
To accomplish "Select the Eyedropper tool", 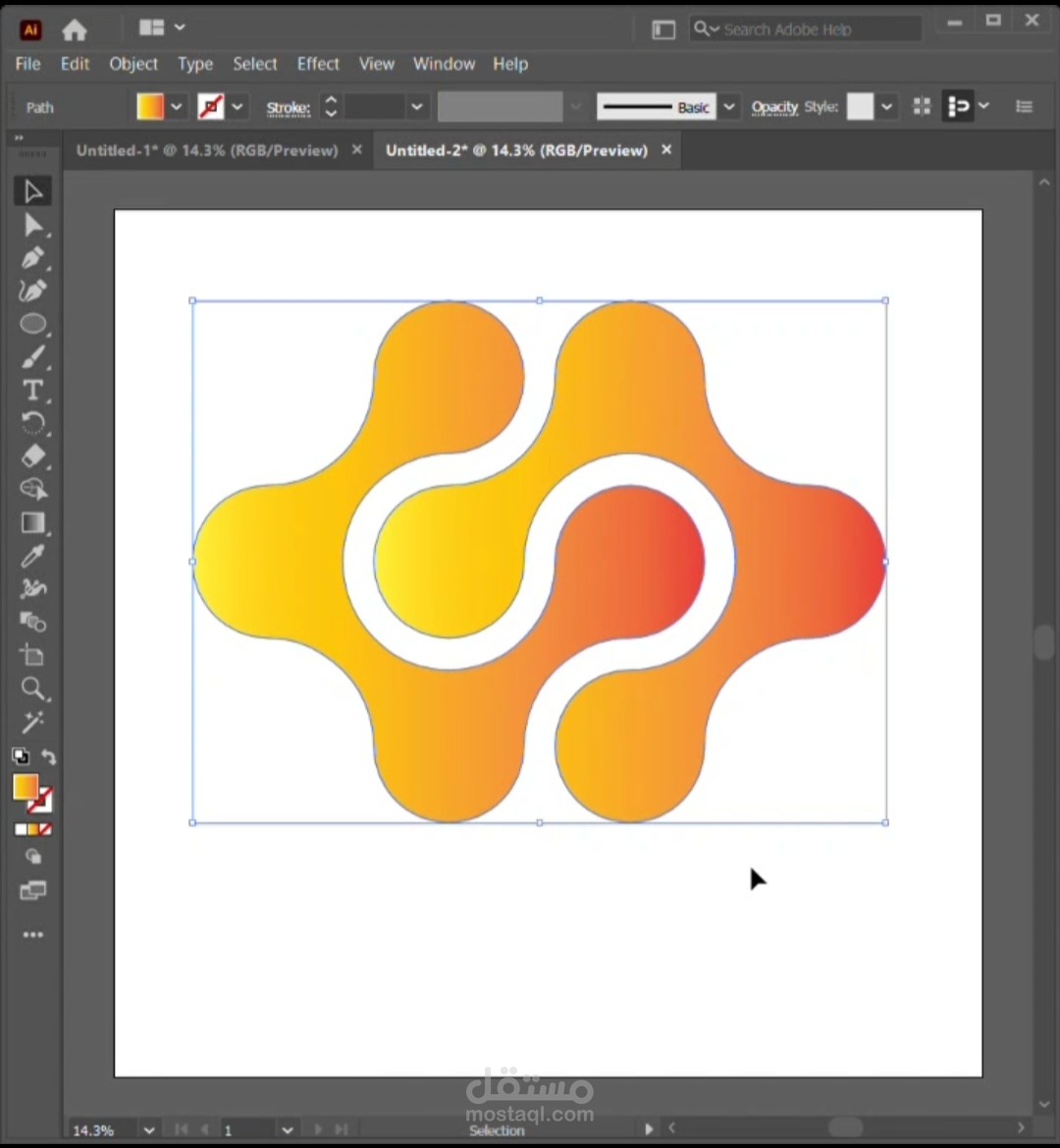I will 32,555.
